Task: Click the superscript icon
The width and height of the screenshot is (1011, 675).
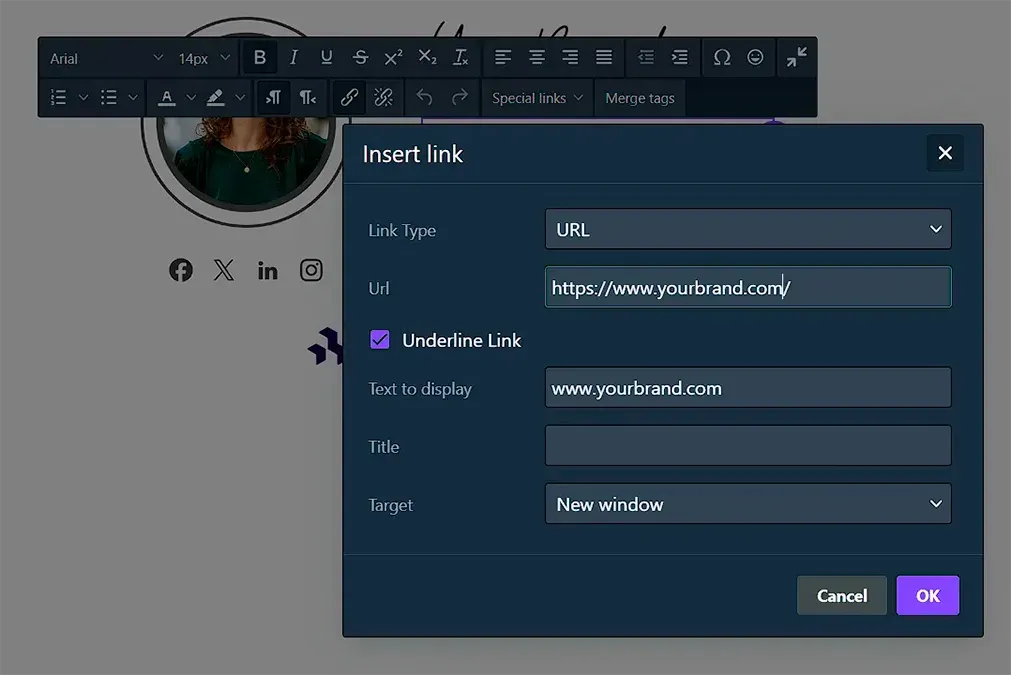Action: pyautogui.click(x=393, y=58)
